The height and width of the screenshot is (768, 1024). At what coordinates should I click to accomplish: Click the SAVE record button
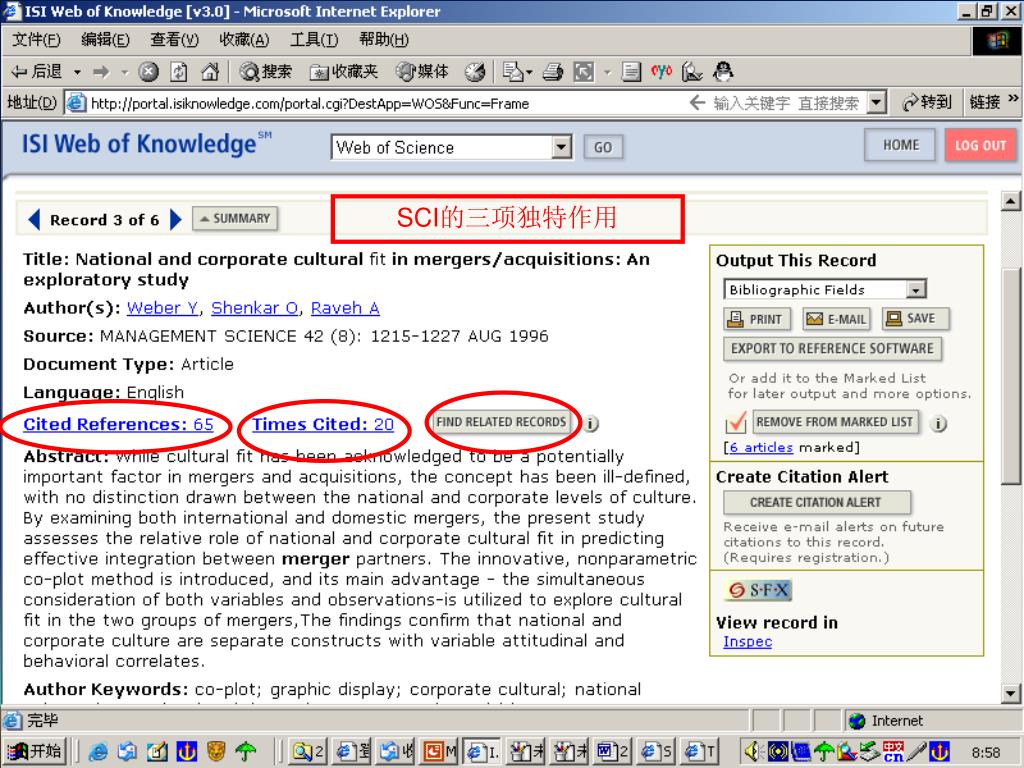(x=916, y=319)
